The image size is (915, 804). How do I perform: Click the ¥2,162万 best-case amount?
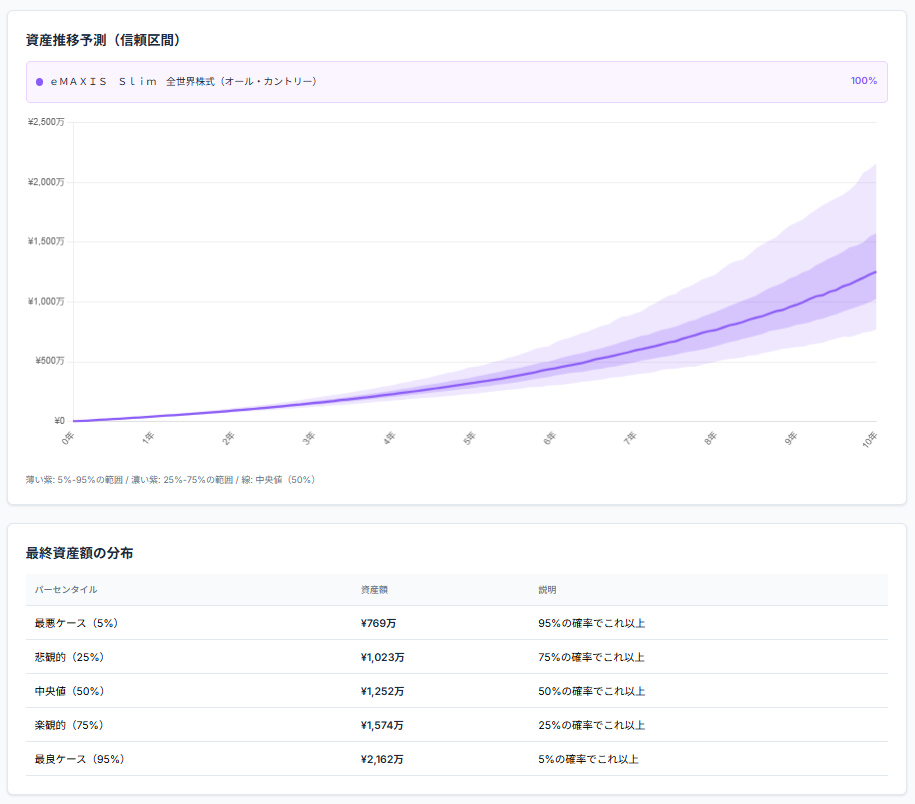pos(382,759)
